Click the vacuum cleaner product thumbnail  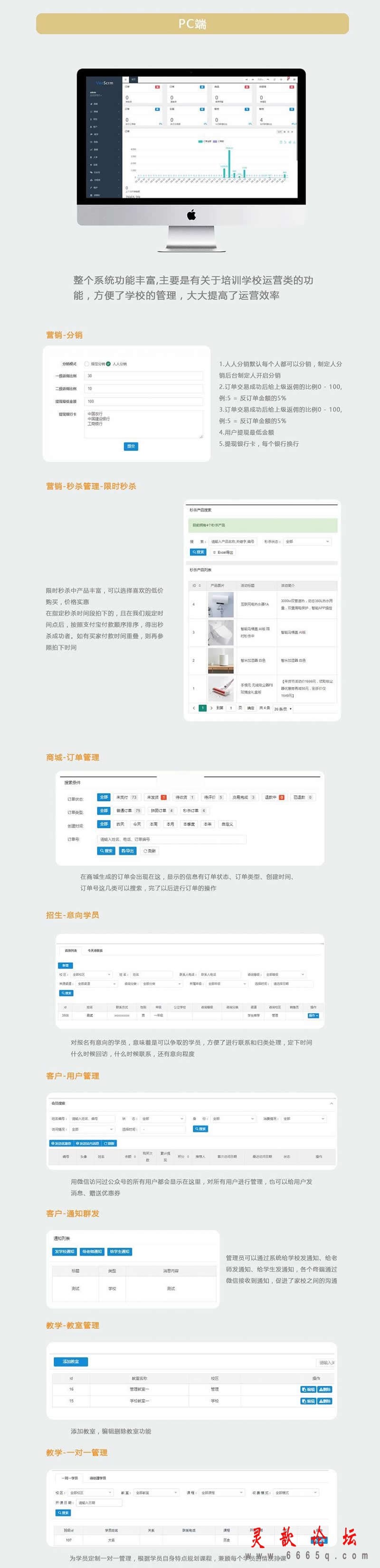220,689
